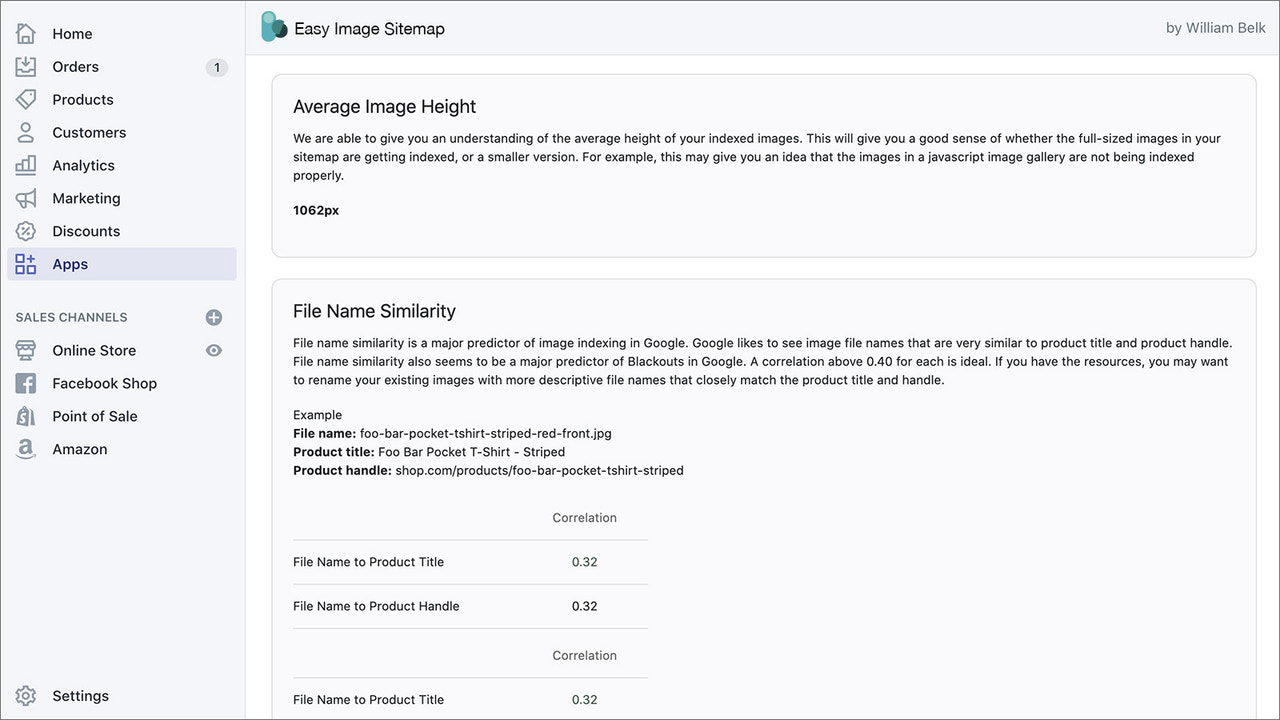Click the Online Store truck icon

[25, 350]
